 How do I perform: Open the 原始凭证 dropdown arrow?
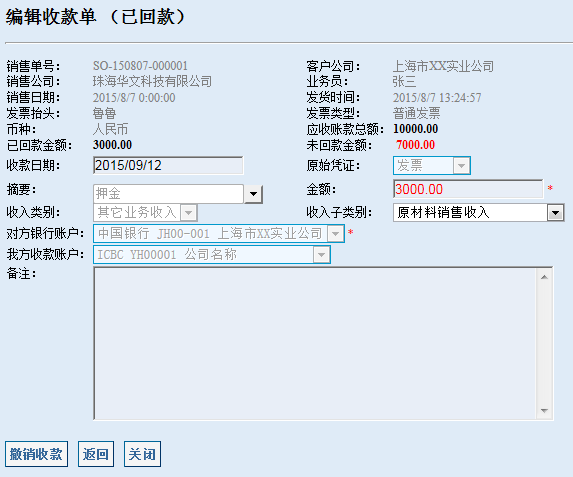coord(461,166)
